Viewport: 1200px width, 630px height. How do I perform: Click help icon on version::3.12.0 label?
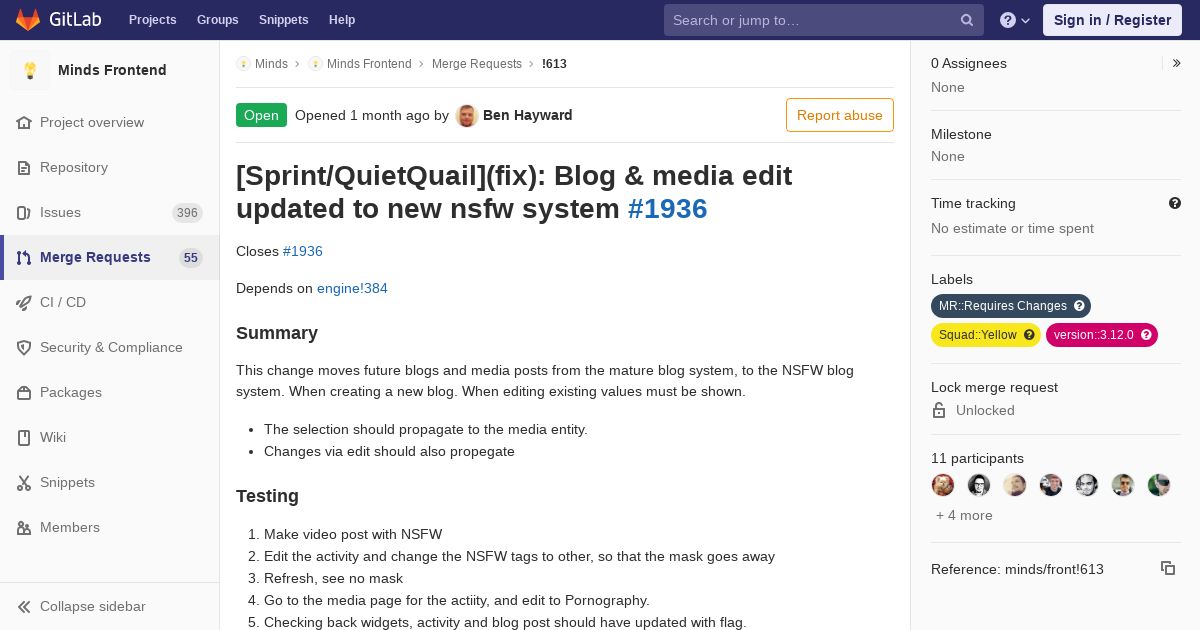click(x=1146, y=335)
